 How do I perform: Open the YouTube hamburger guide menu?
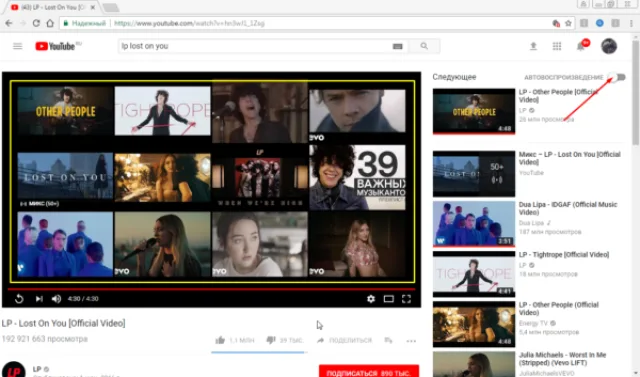coord(18,46)
